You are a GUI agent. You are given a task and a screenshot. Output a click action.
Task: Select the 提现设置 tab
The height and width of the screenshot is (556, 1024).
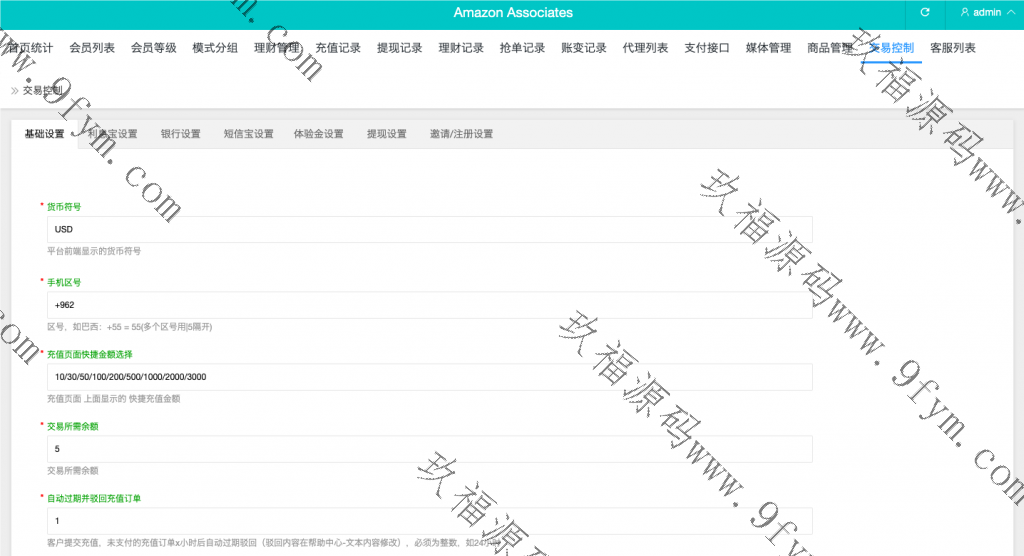(386, 134)
